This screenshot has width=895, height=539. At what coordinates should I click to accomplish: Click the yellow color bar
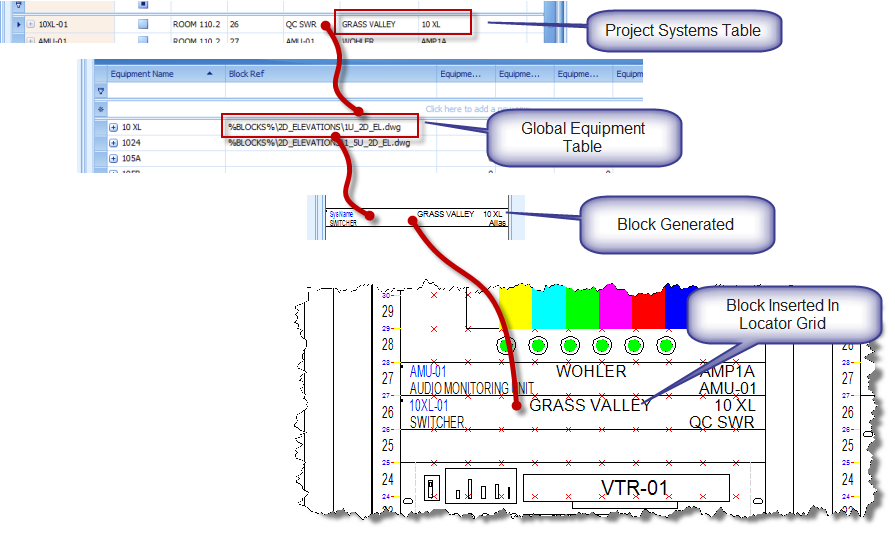coord(515,307)
